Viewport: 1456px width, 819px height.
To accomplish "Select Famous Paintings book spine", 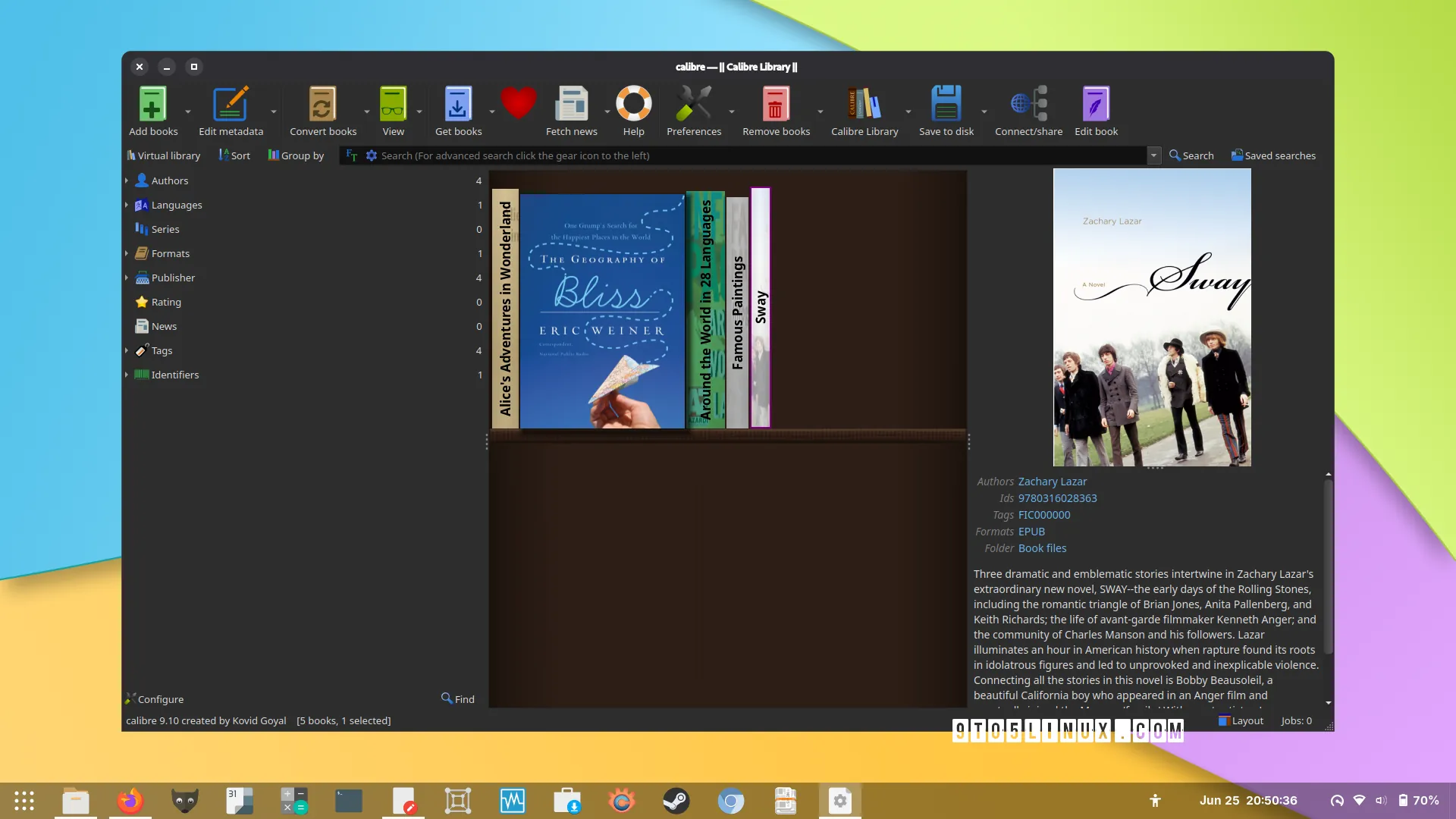I will coord(737,312).
